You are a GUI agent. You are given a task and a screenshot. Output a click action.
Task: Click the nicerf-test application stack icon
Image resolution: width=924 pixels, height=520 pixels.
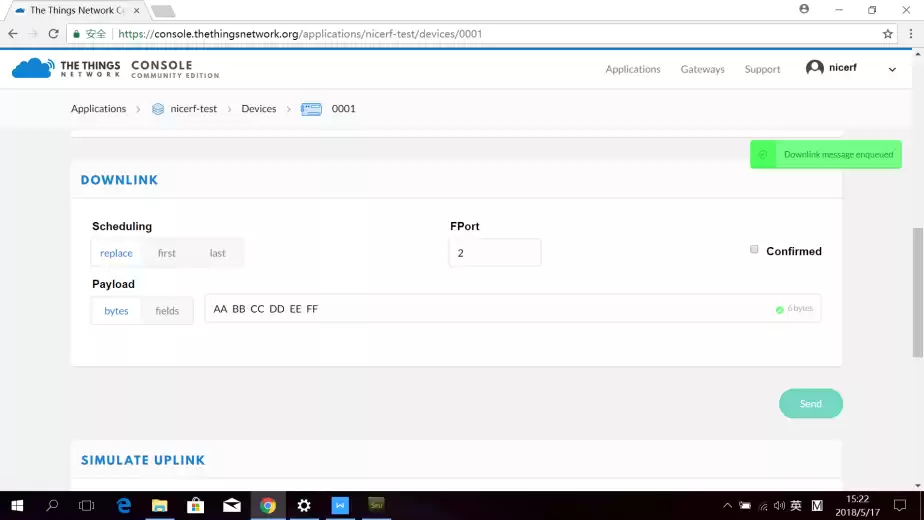click(158, 109)
